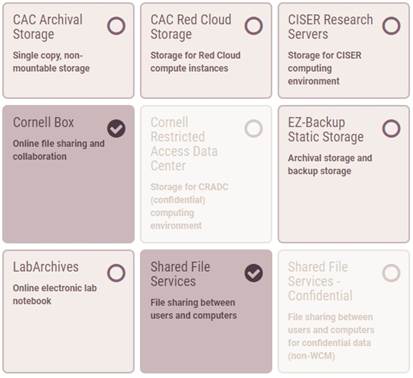Viewport: 413px width, 378px height.
Task: Select the Shared File Services - Confidential circle
Action: [391, 273]
